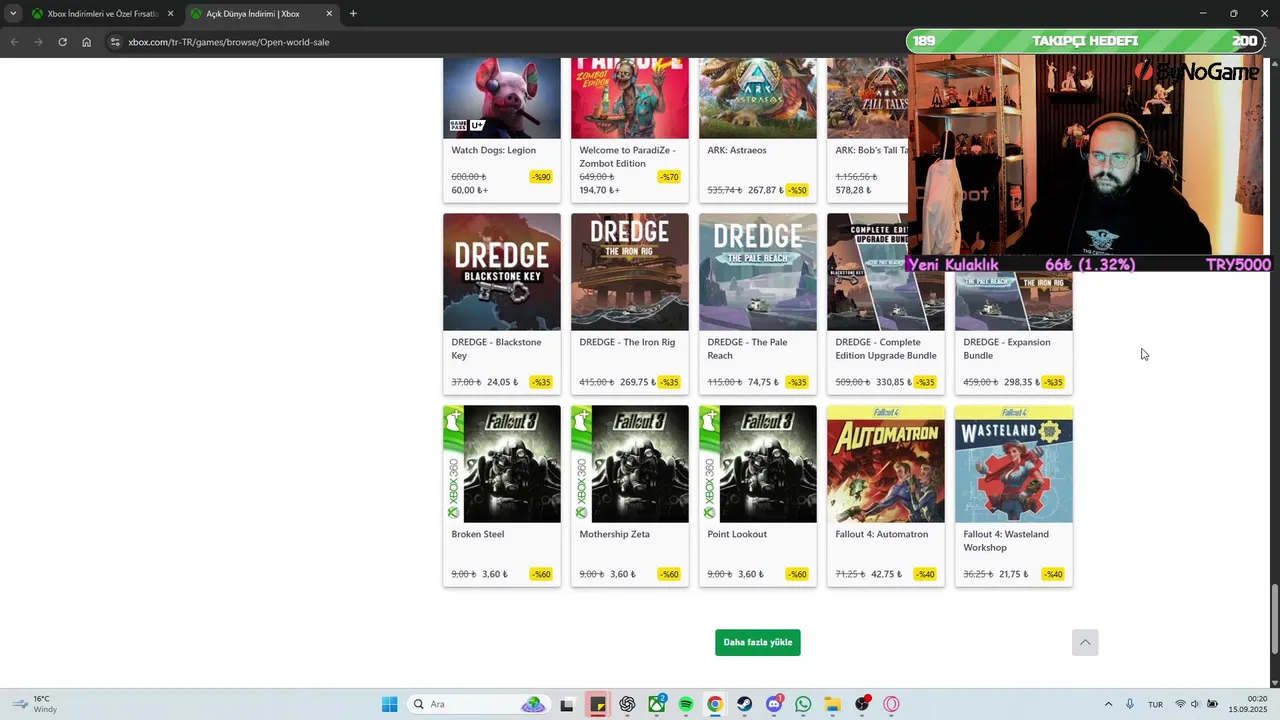
Task: Click the 21,75 ₺ Wasteland Workshop price
Action: [x=1015, y=574]
